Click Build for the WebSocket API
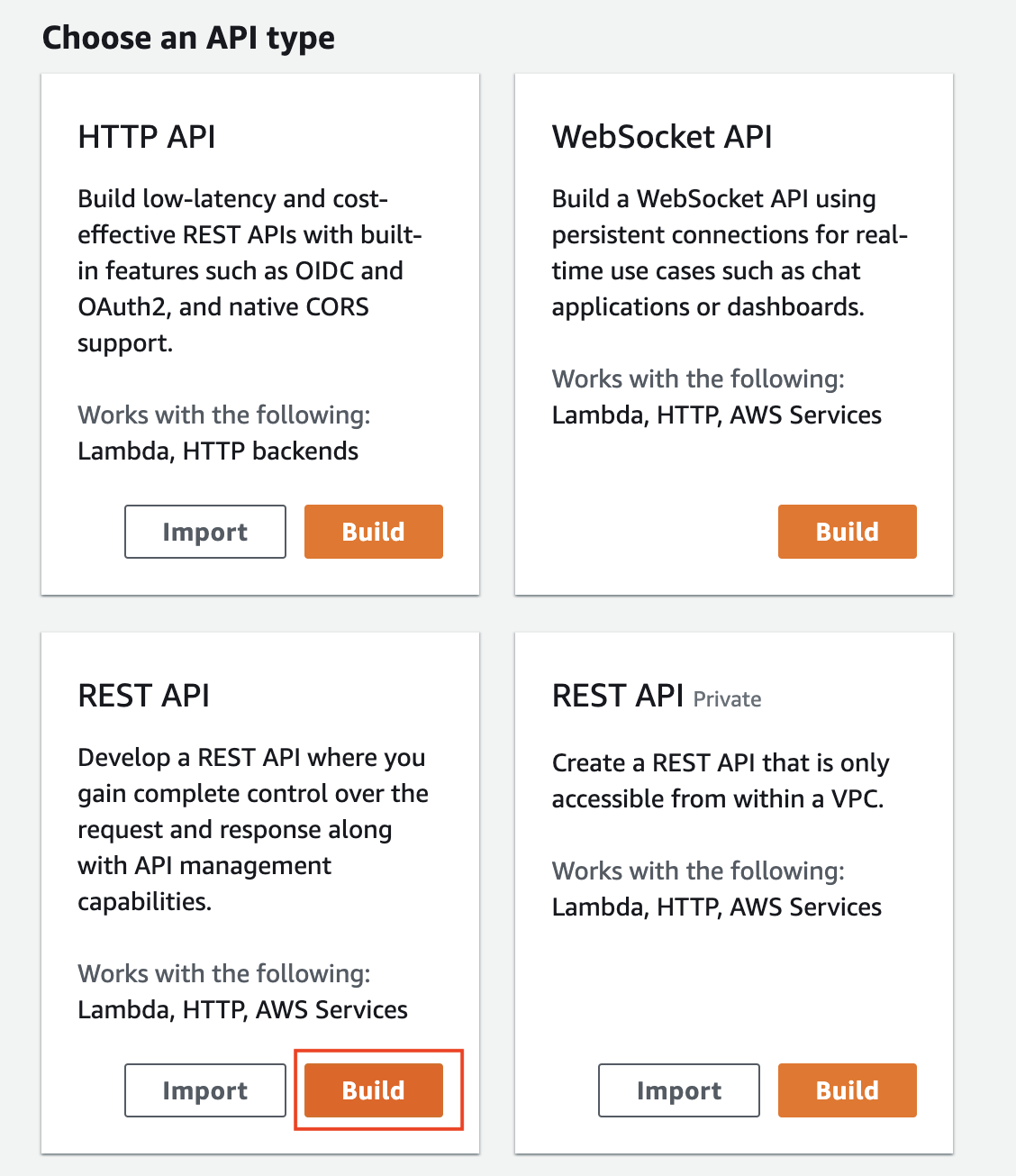Image resolution: width=1016 pixels, height=1176 pixels. [x=846, y=531]
